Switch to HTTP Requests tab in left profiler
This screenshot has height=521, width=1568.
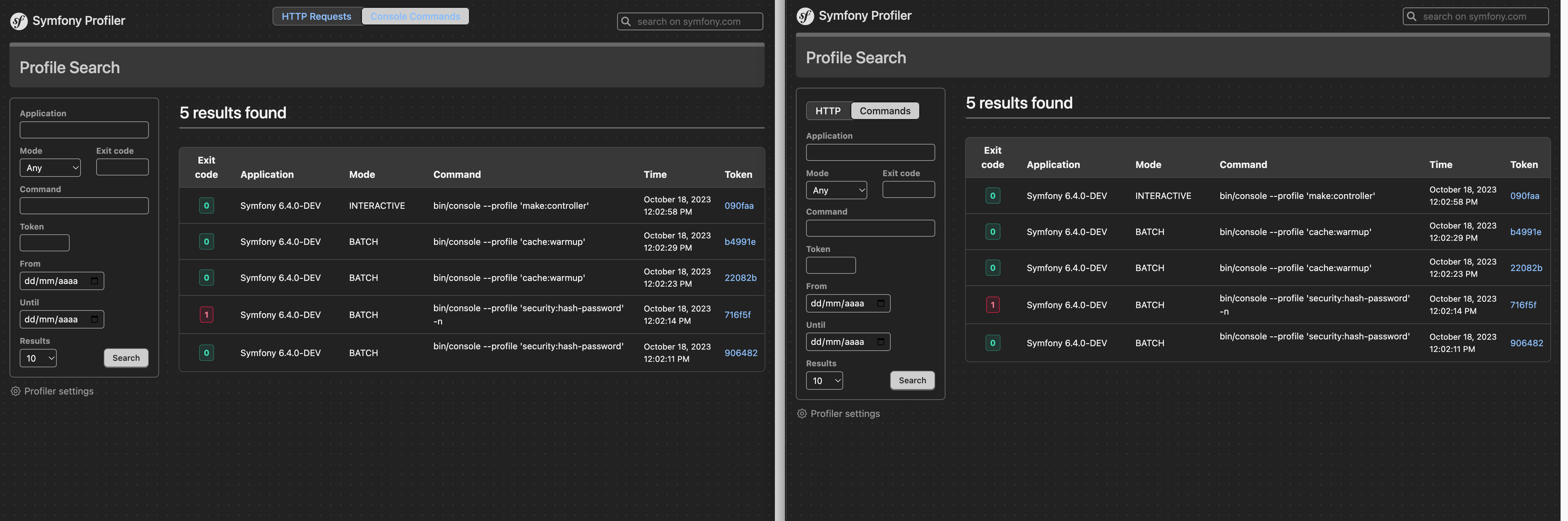click(x=316, y=16)
